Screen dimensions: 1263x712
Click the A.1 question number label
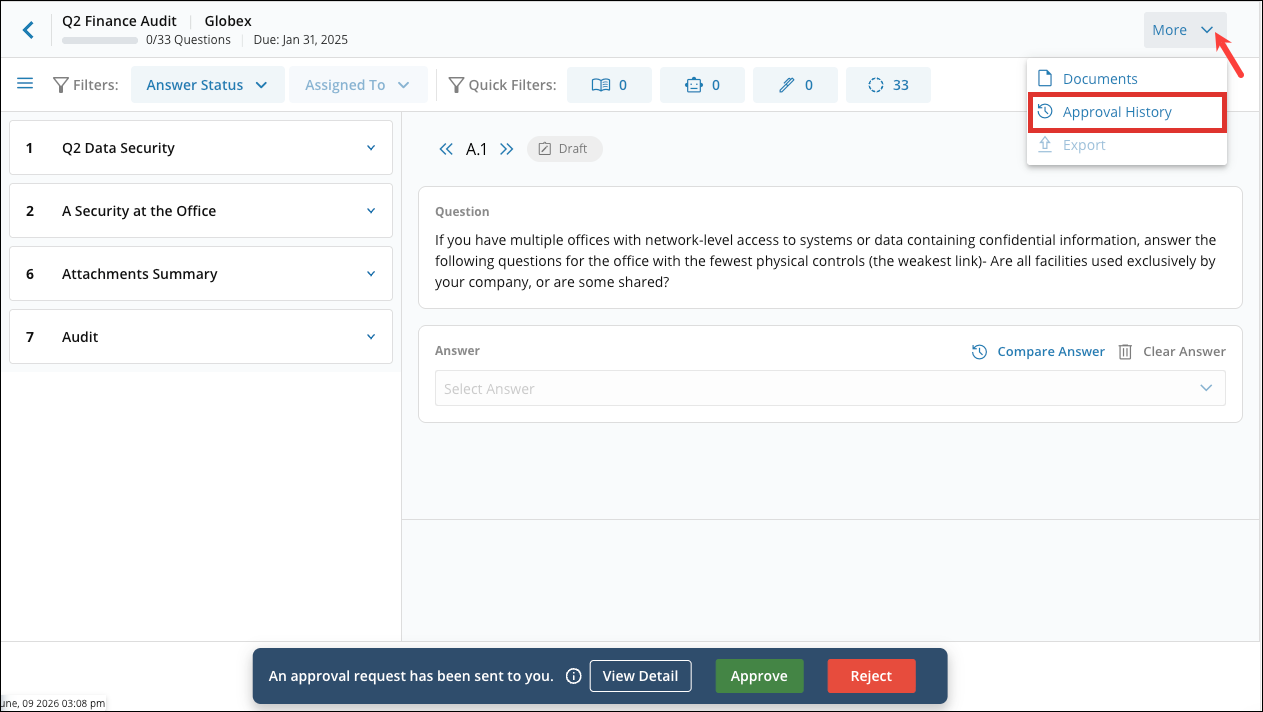477,149
